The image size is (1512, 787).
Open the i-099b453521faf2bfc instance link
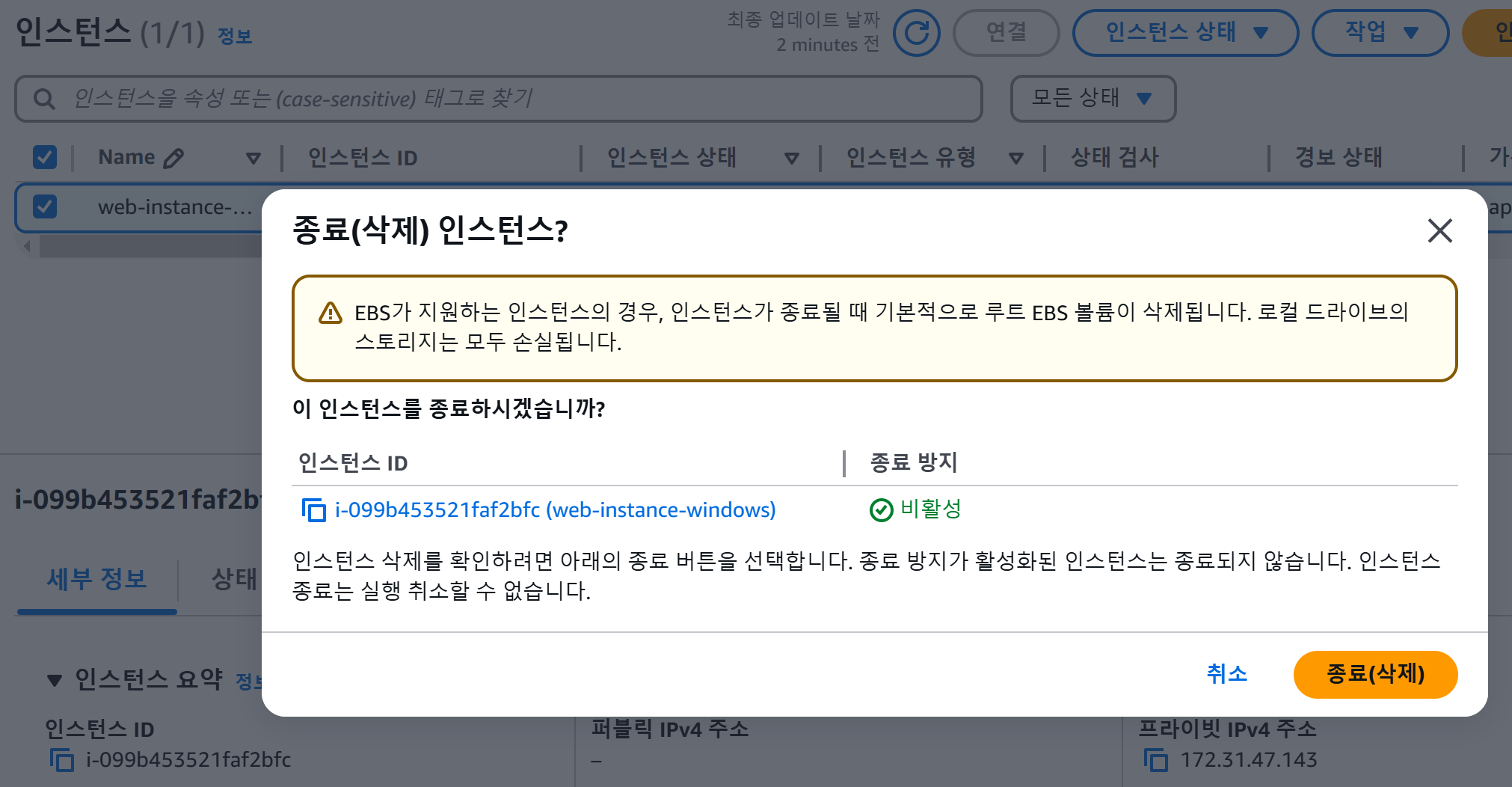pyautogui.click(x=556, y=510)
